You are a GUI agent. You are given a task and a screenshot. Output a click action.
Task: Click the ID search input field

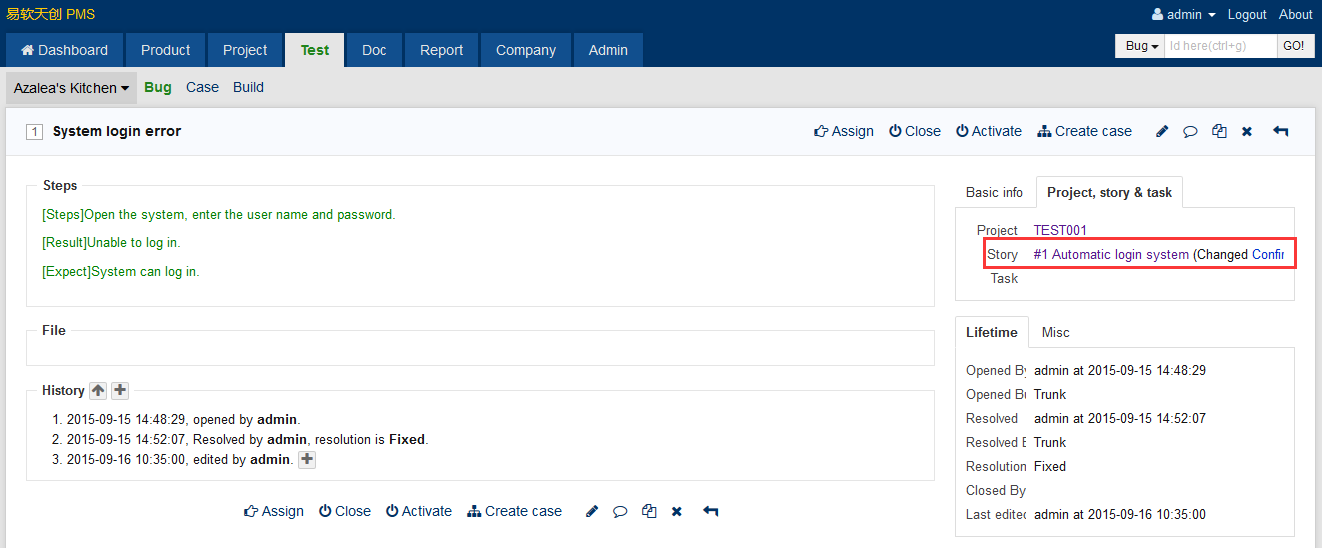1220,46
